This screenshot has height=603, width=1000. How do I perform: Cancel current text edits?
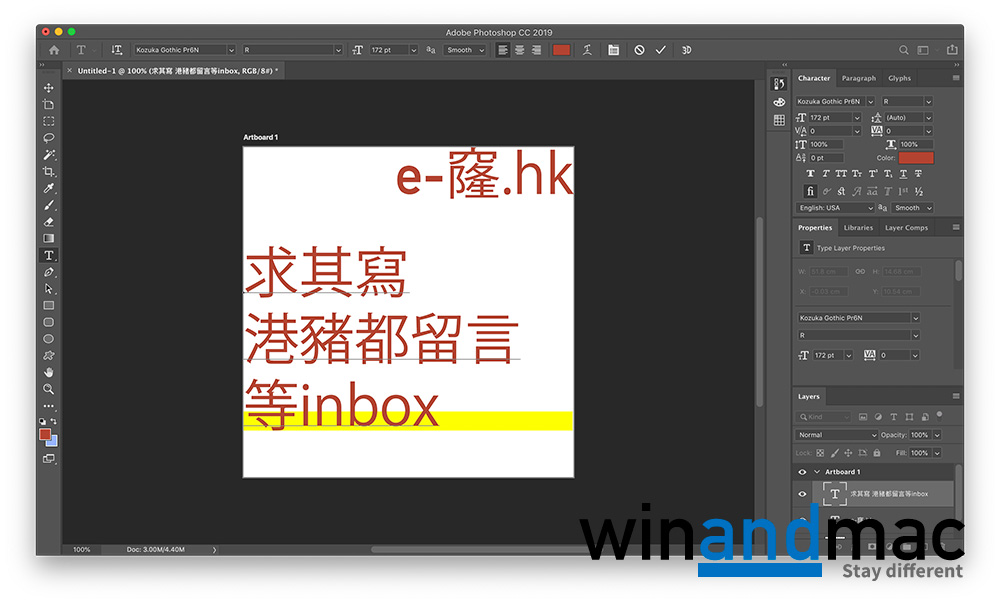pyautogui.click(x=639, y=50)
